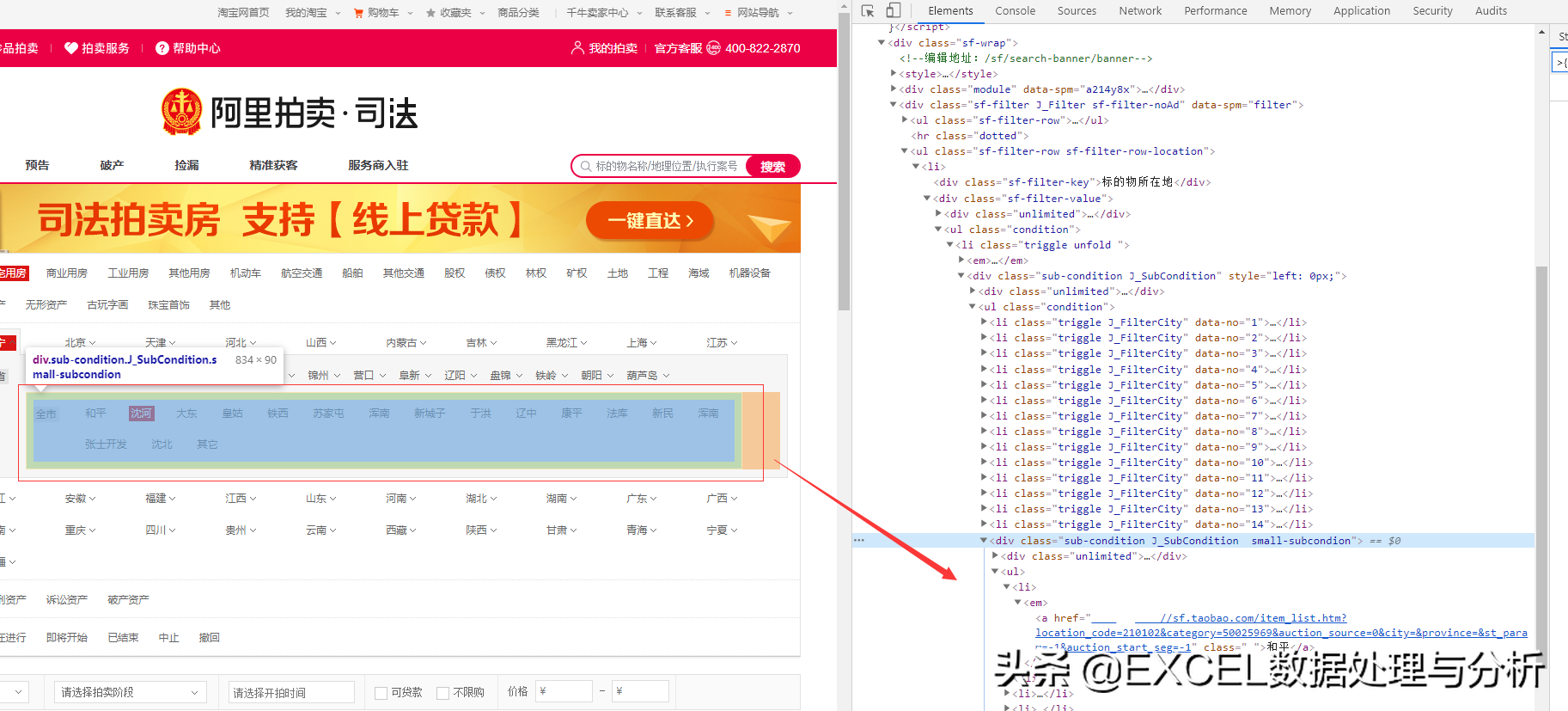Switch to the Console tab
Screen dimensions: 1568x711
(x=1015, y=11)
